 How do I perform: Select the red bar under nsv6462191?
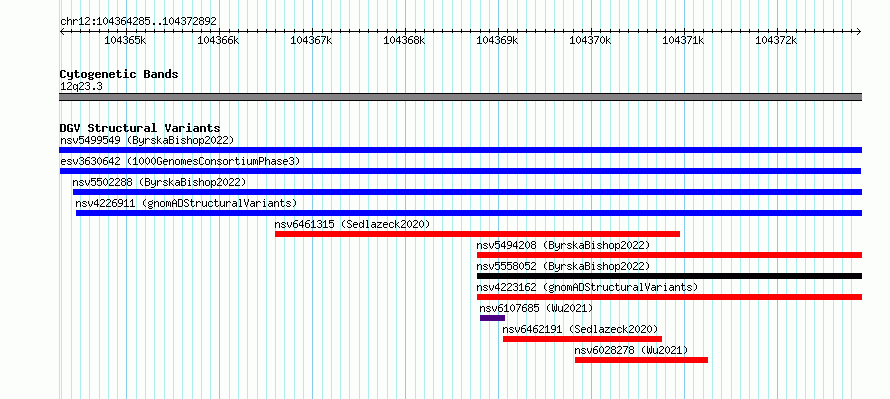coord(582,339)
